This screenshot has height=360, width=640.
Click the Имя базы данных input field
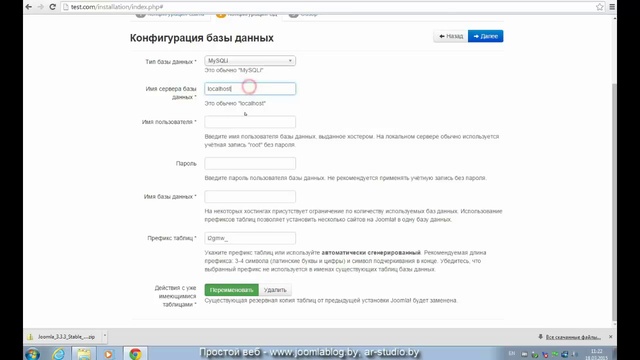pos(250,197)
